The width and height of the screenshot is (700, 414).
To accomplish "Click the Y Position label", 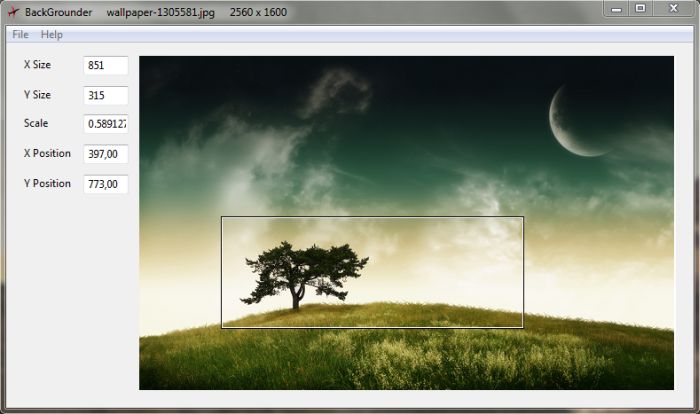I will (47, 184).
